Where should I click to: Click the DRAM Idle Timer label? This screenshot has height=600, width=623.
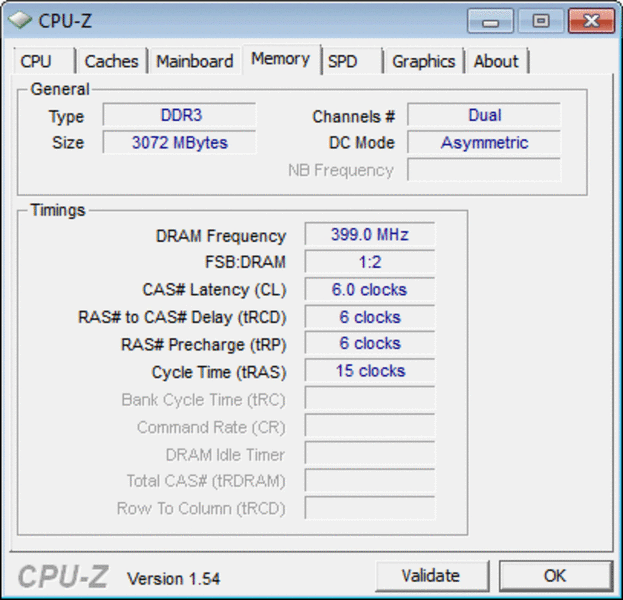tap(225, 455)
